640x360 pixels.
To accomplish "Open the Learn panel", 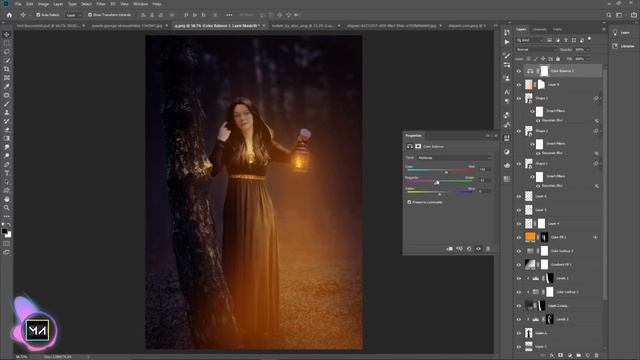I will point(622,33).
